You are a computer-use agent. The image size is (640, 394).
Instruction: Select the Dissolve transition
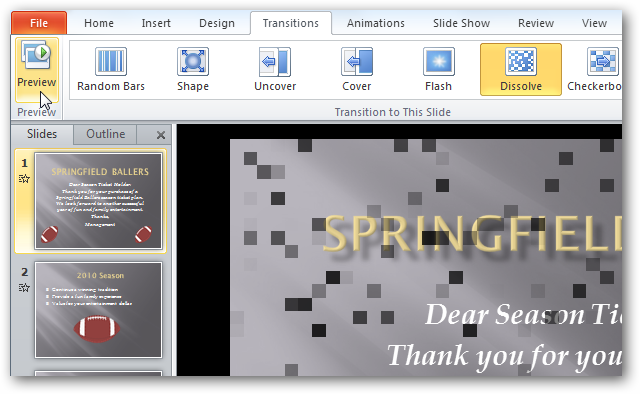coord(521,69)
